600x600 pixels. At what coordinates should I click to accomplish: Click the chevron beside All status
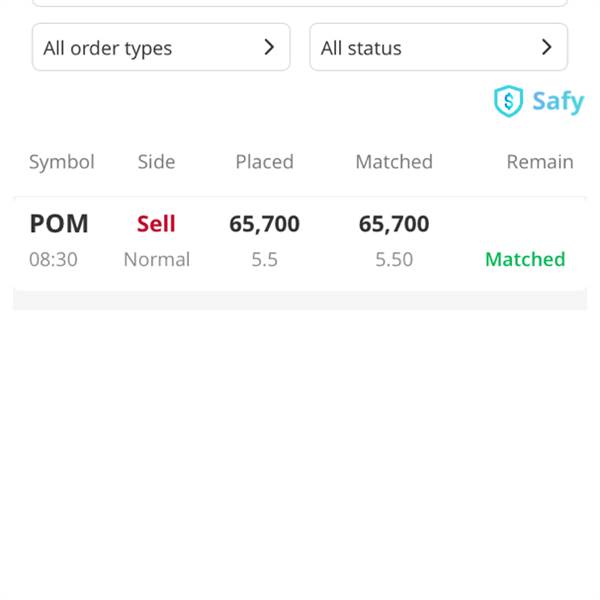(x=546, y=47)
